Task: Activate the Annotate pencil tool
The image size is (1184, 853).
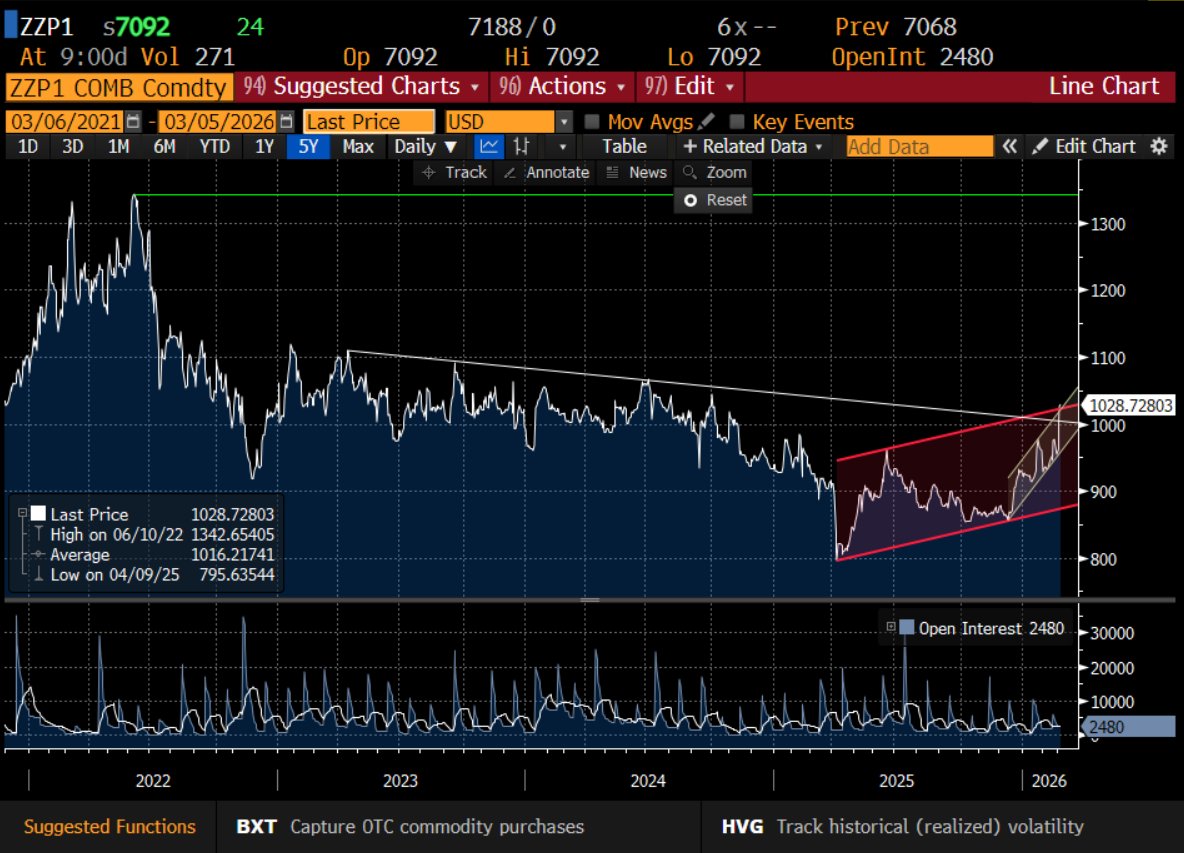Action: pos(546,173)
